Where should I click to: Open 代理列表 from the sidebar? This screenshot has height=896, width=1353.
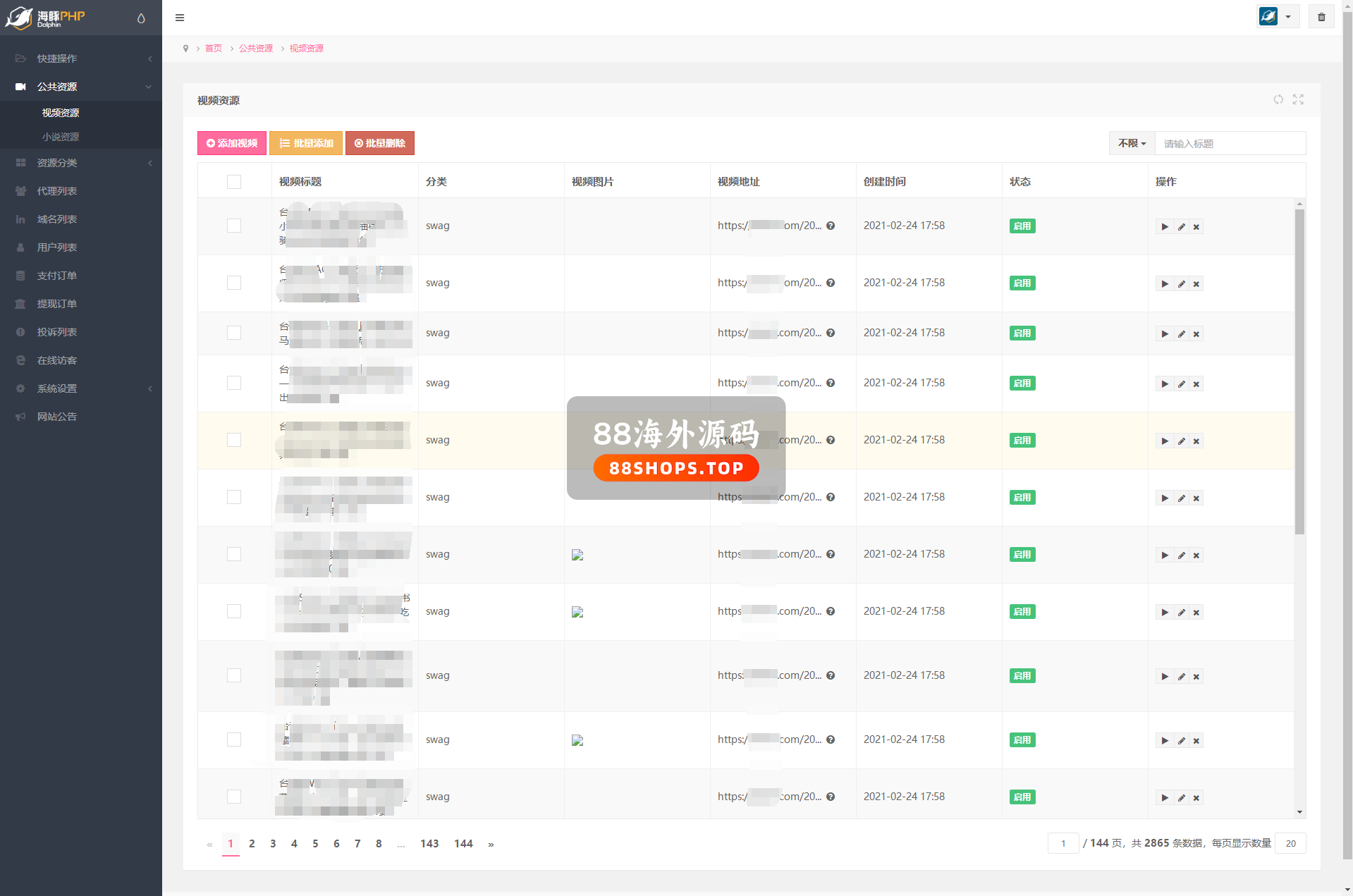tap(57, 191)
